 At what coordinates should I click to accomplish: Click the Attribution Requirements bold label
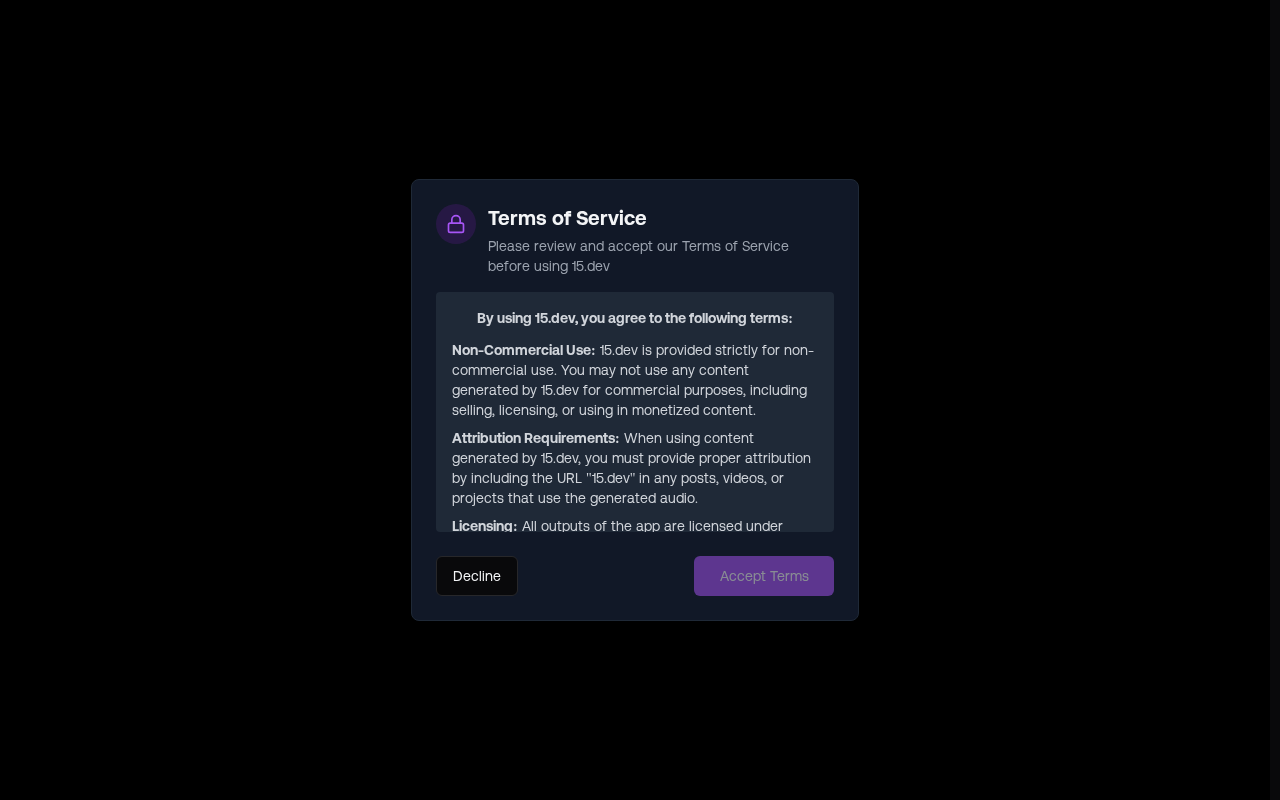click(x=535, y=438)
